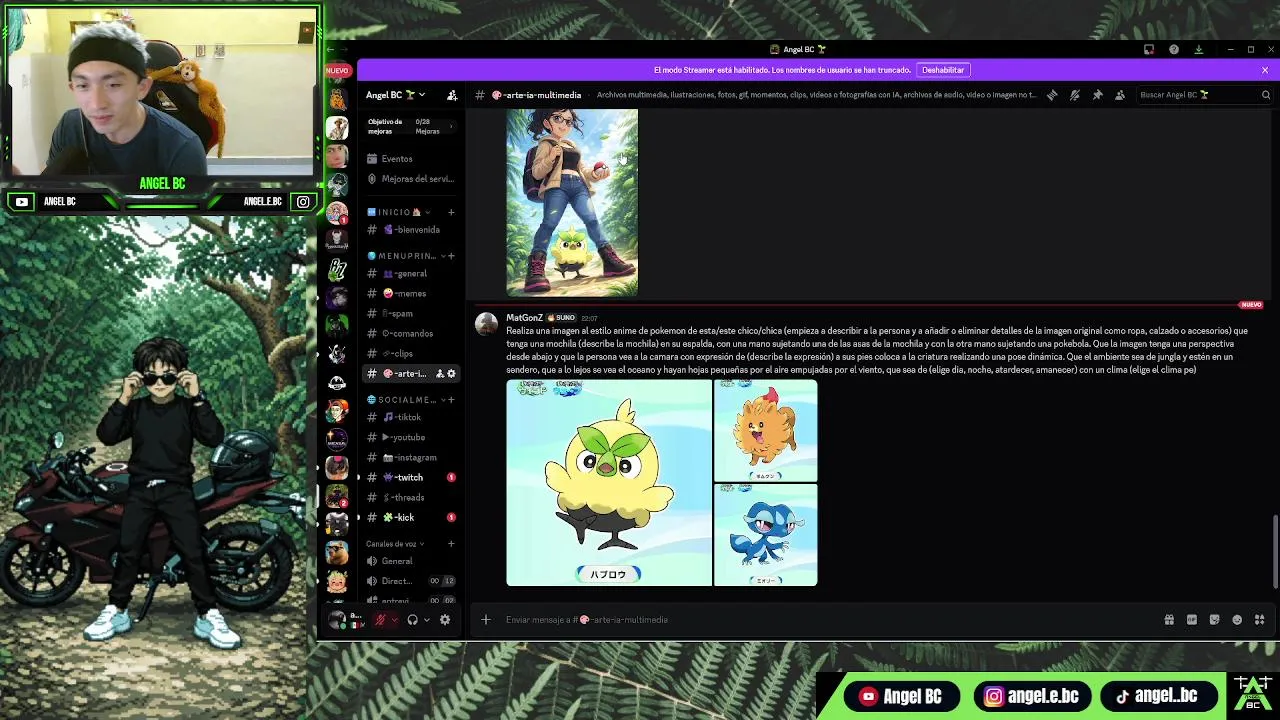Open emoji picker in message bar
Image resolution: width=1280 pixels, height=720 pixels.
tap(1237, 620)
